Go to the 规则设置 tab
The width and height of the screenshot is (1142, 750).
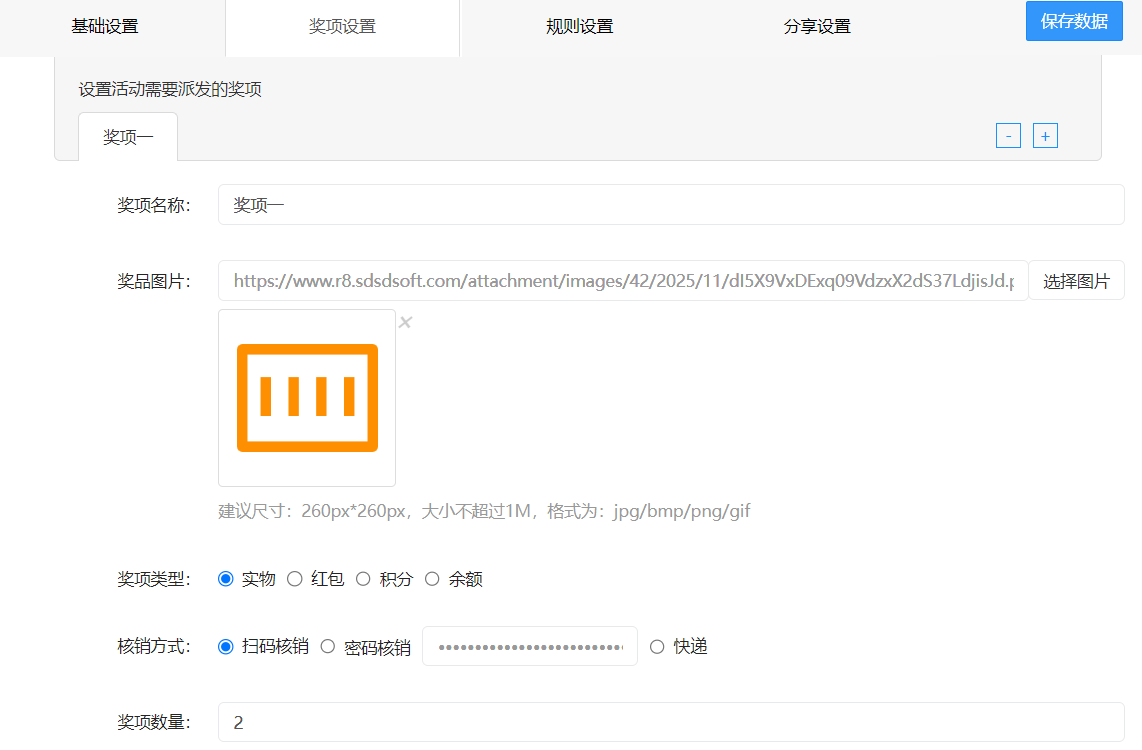click(579, 27)
